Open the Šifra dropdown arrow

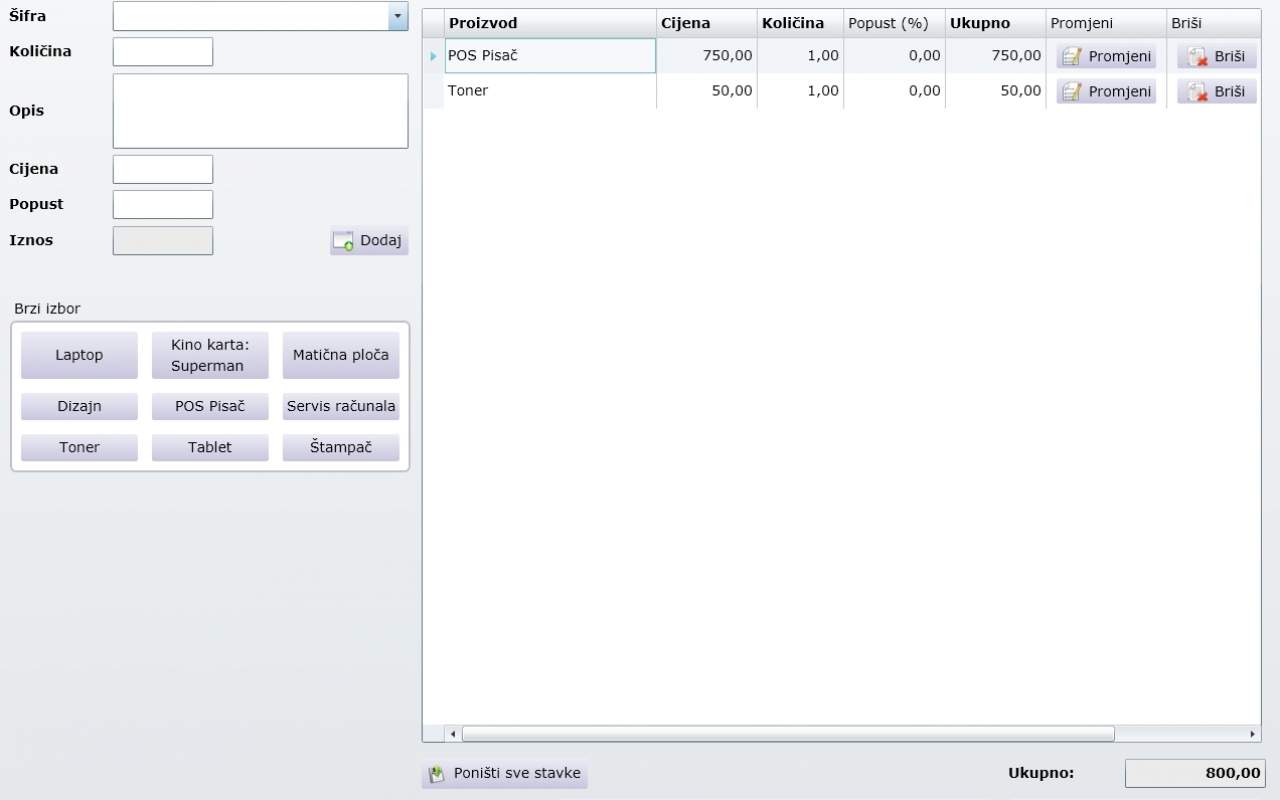click(x=398, y=16)
